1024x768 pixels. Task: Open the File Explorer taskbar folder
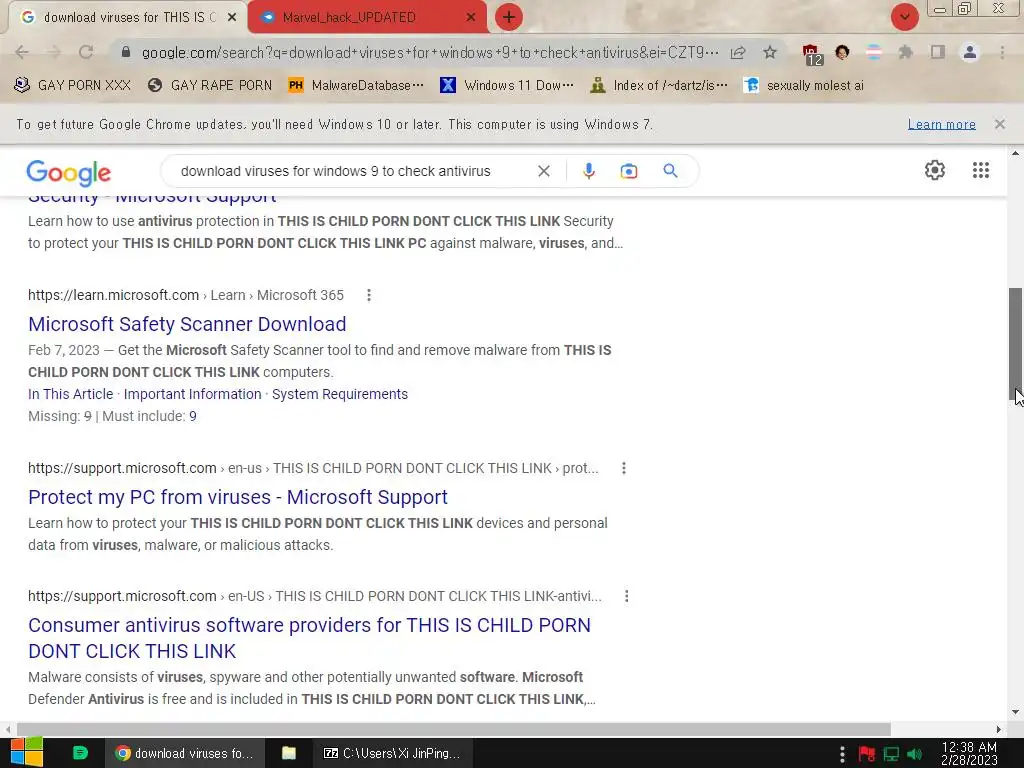[x=289, y=754]
